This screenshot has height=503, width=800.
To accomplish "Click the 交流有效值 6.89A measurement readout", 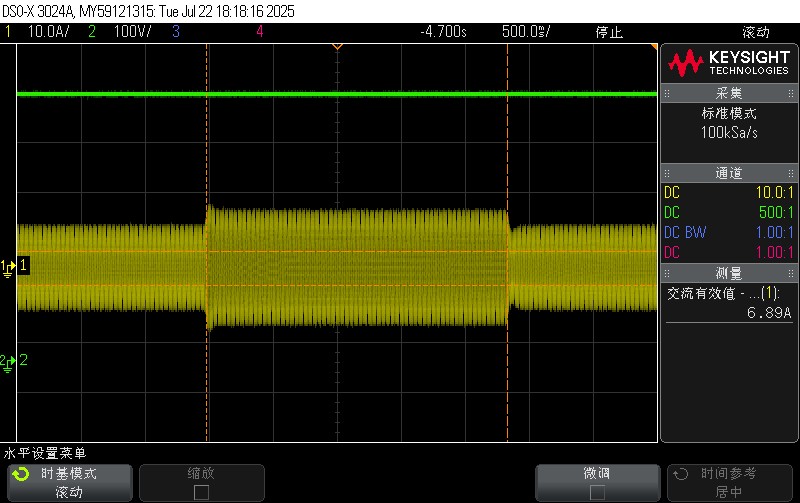I will coord(728,303).
